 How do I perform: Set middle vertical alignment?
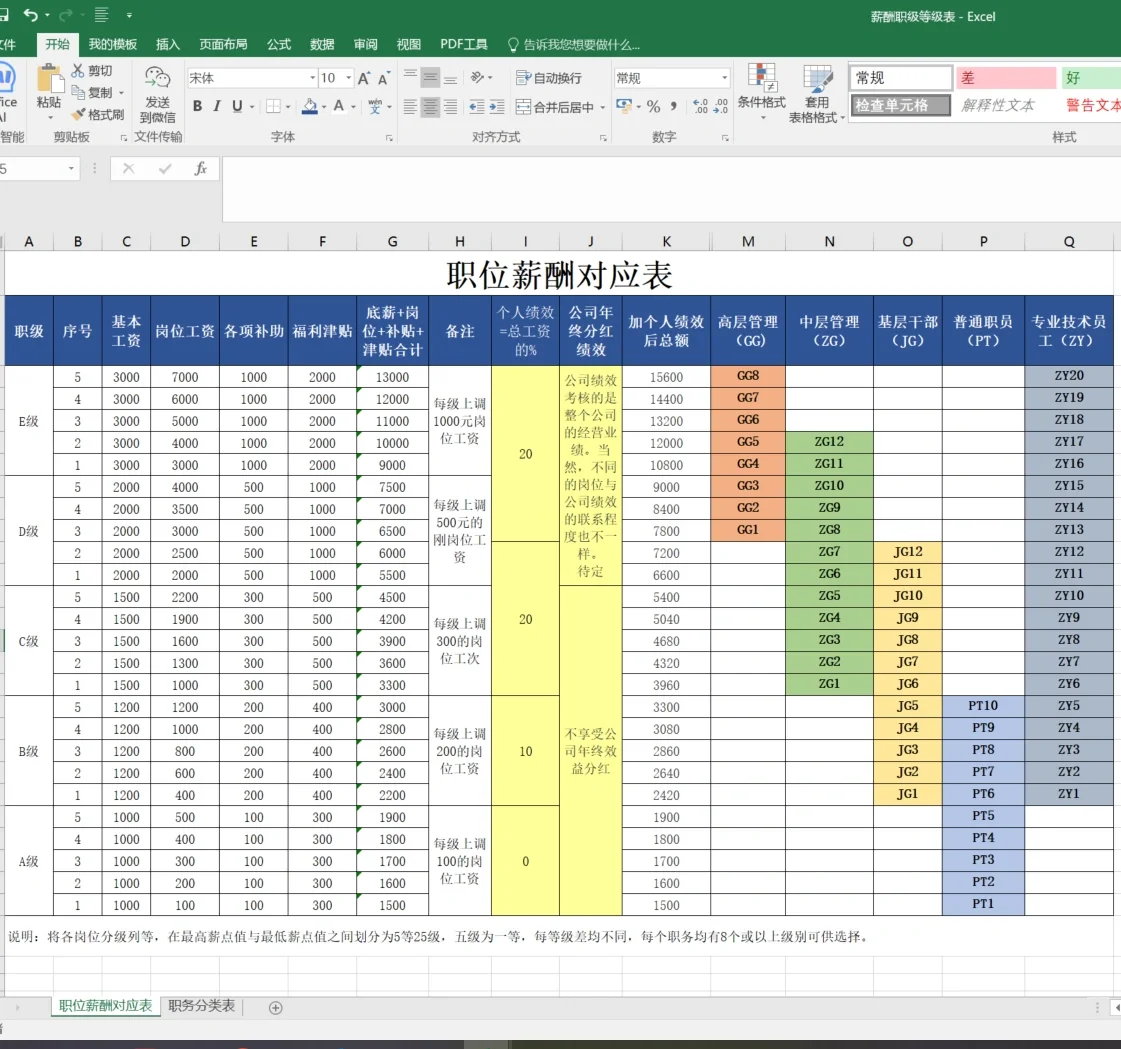click(x=430, y=77)
